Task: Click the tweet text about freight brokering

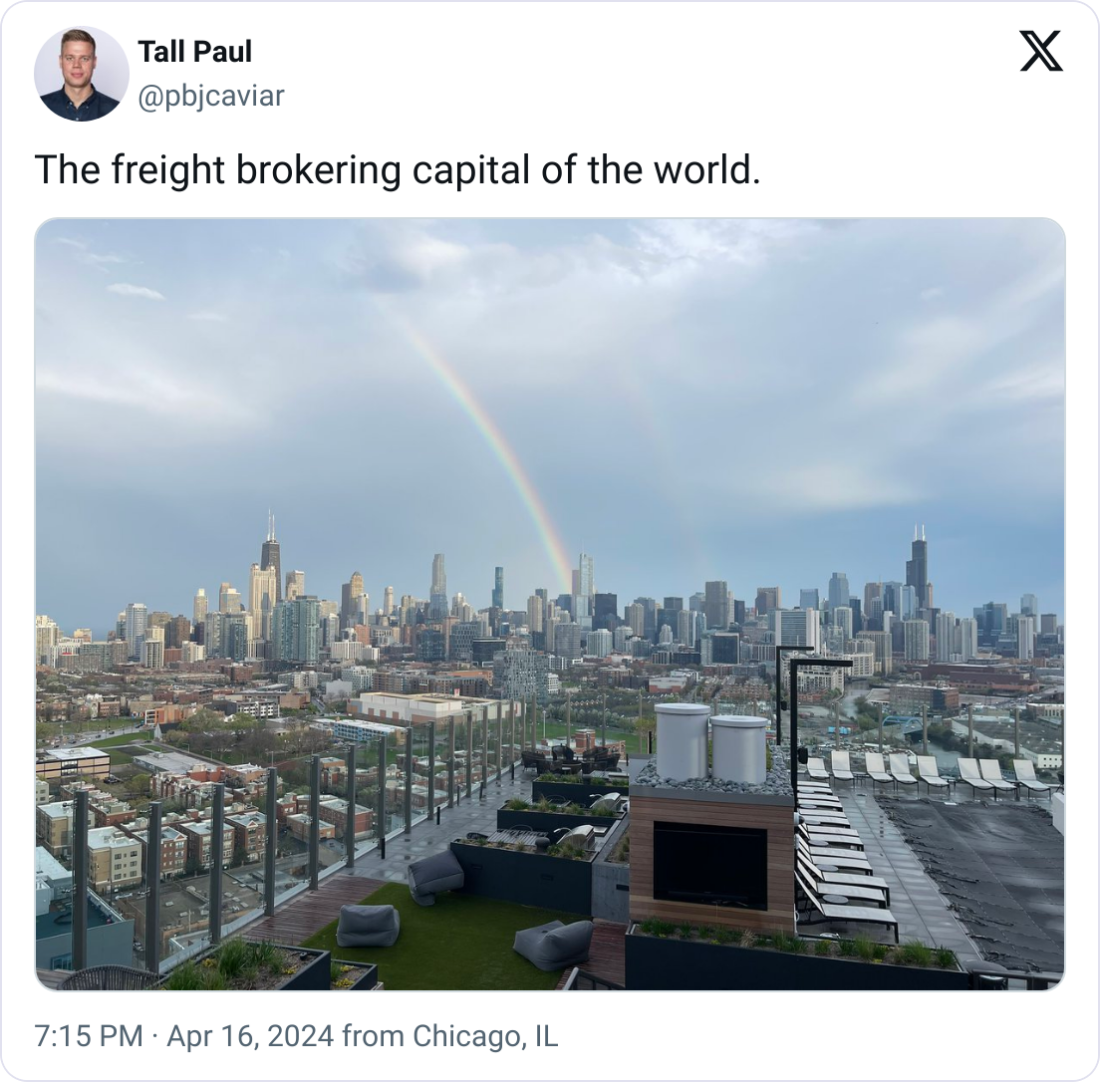Action: [x=397, y=170]
